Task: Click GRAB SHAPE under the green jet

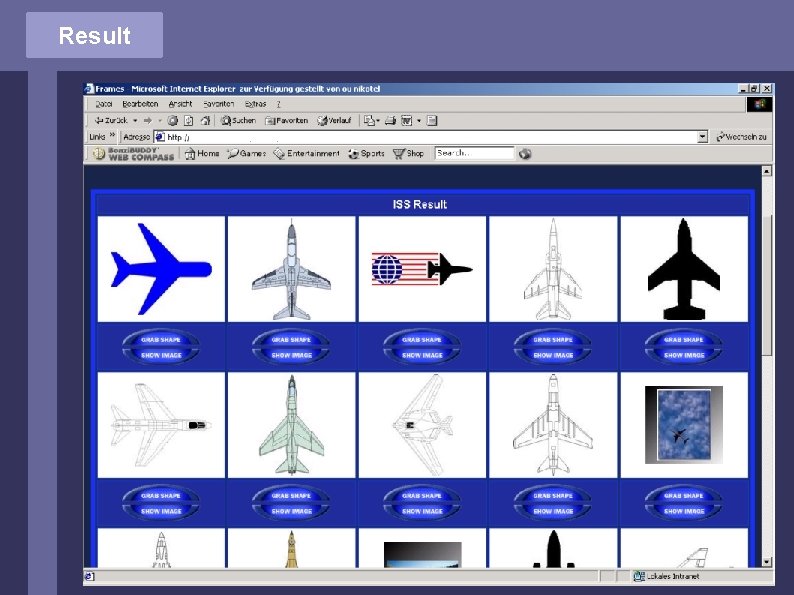Action: (x=292, y=496)
